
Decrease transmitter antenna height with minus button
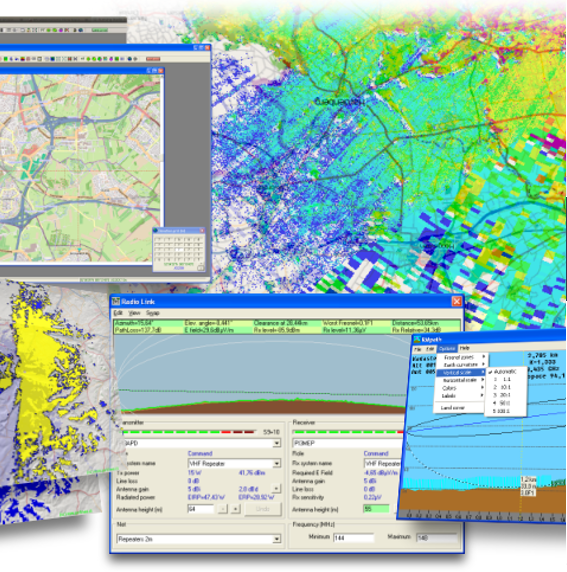223,509
